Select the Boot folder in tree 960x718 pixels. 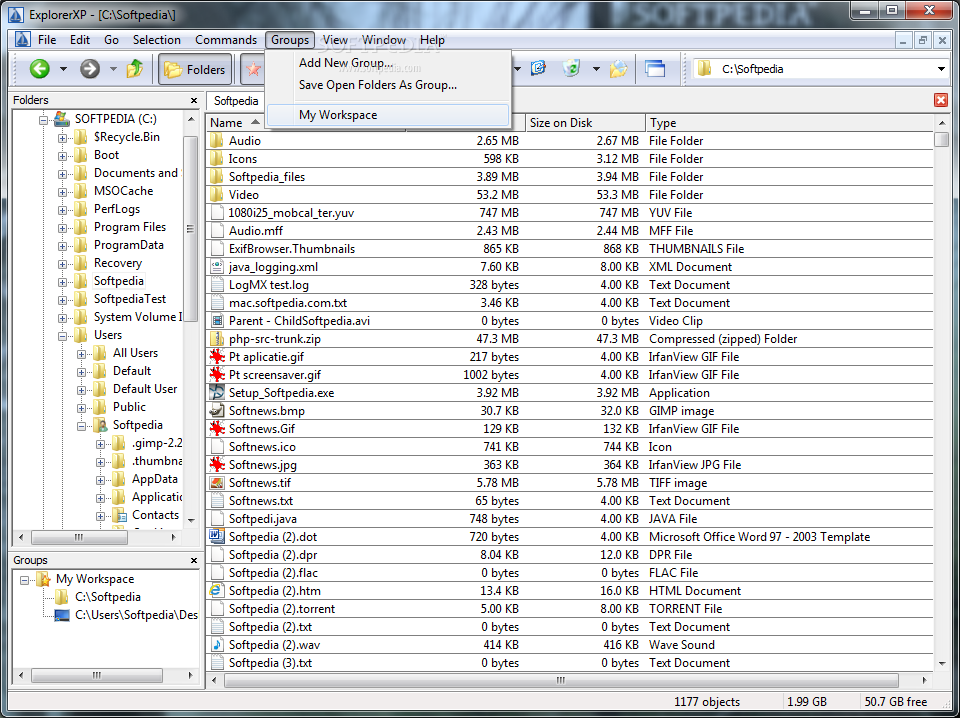[107, 155]
